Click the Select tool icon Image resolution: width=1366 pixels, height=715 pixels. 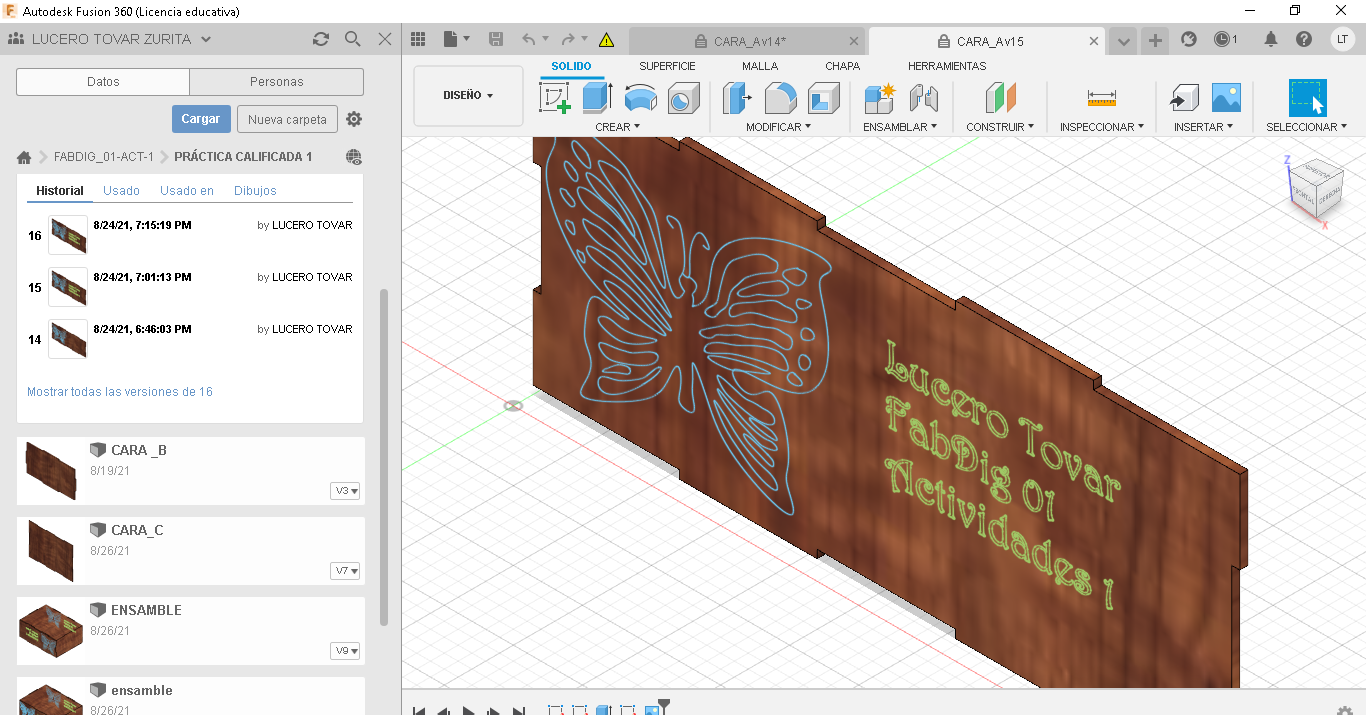(x=1308, y=98)
